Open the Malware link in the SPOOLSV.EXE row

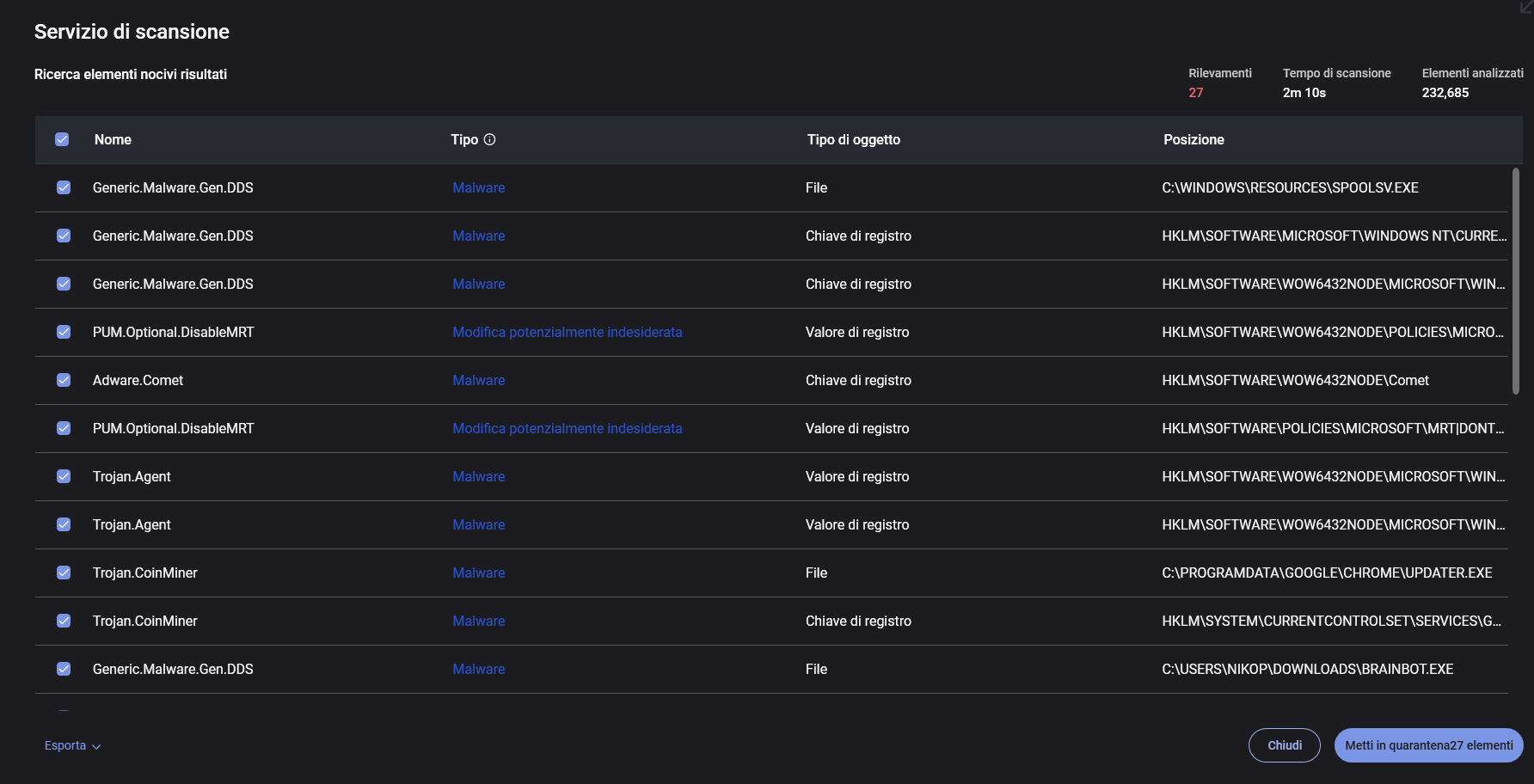pos(479,187)
